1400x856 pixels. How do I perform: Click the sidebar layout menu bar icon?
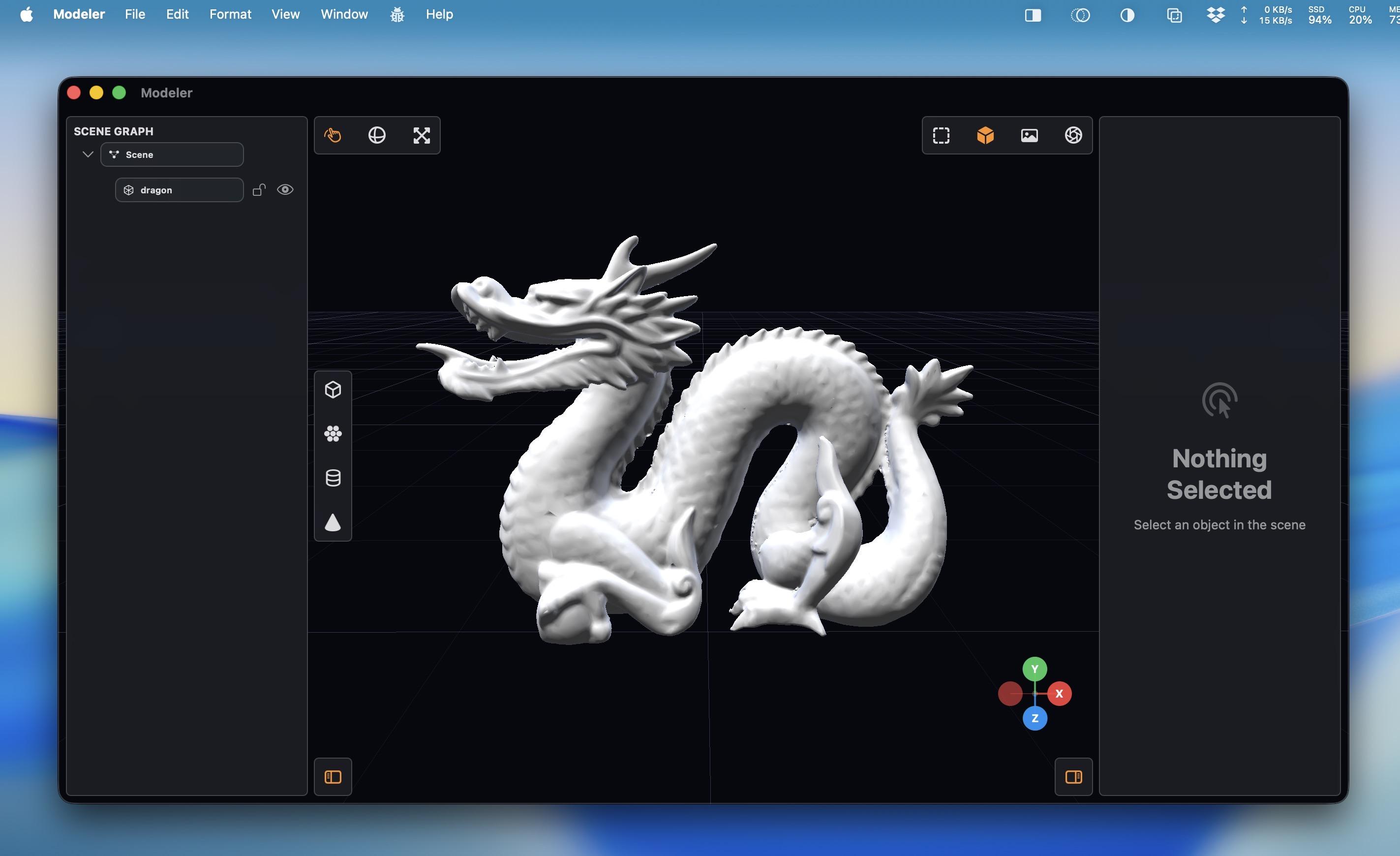1033,15
